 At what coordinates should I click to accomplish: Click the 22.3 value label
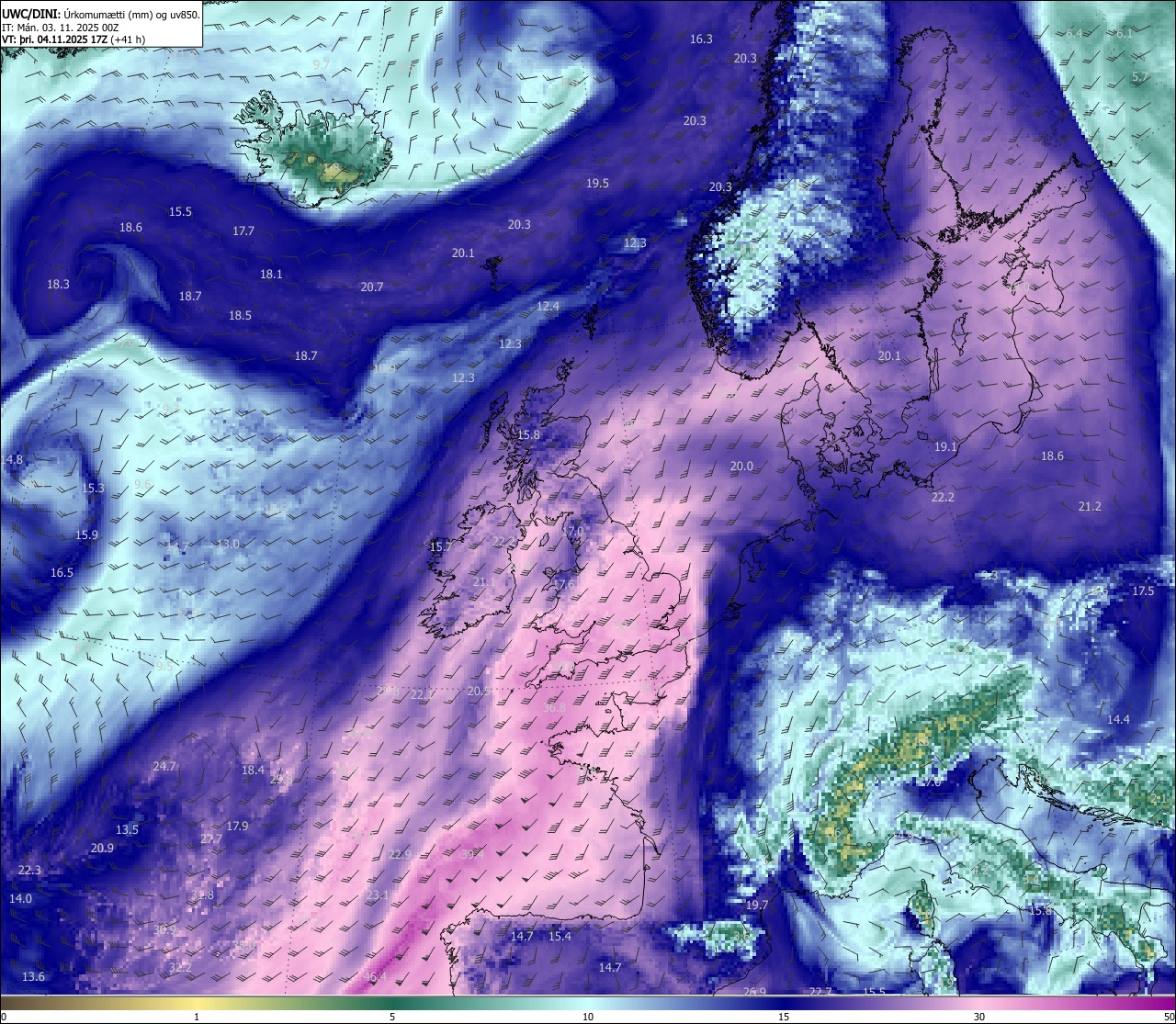pos(29,871)
